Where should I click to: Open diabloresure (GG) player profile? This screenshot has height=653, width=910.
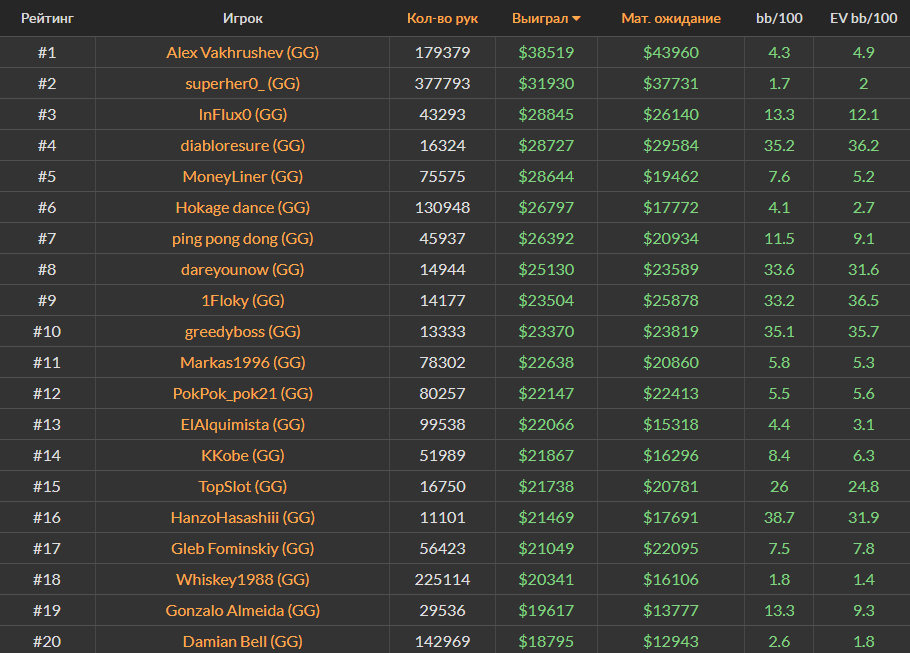coord(243,145)
